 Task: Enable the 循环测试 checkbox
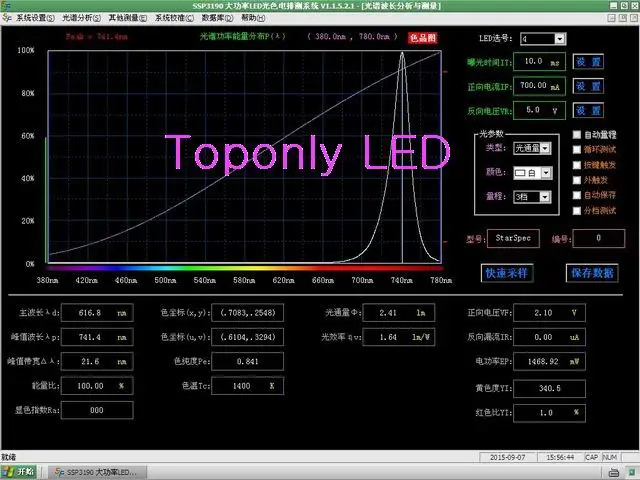click(577, 150)
